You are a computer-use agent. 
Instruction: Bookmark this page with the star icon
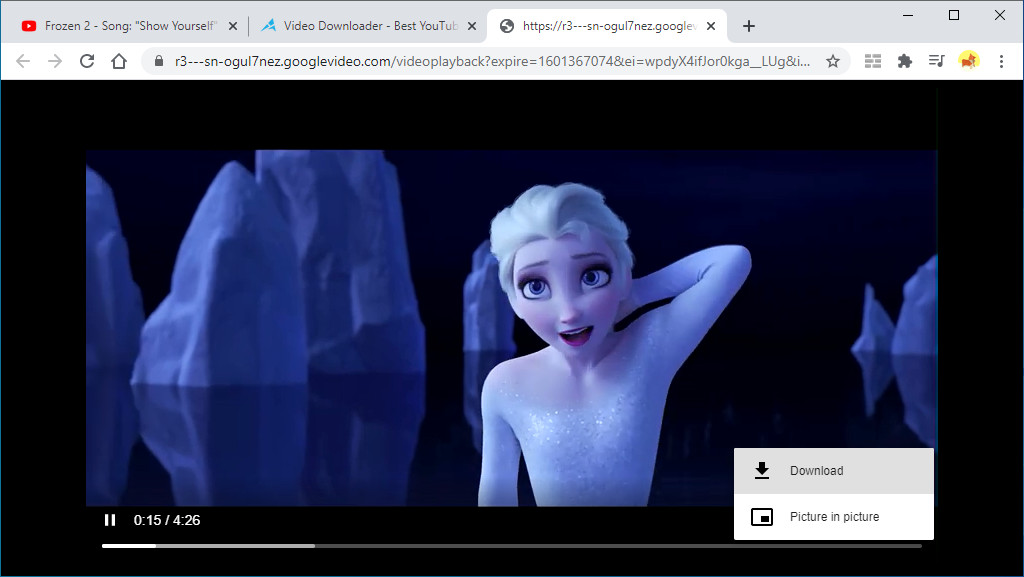(833, 61)
